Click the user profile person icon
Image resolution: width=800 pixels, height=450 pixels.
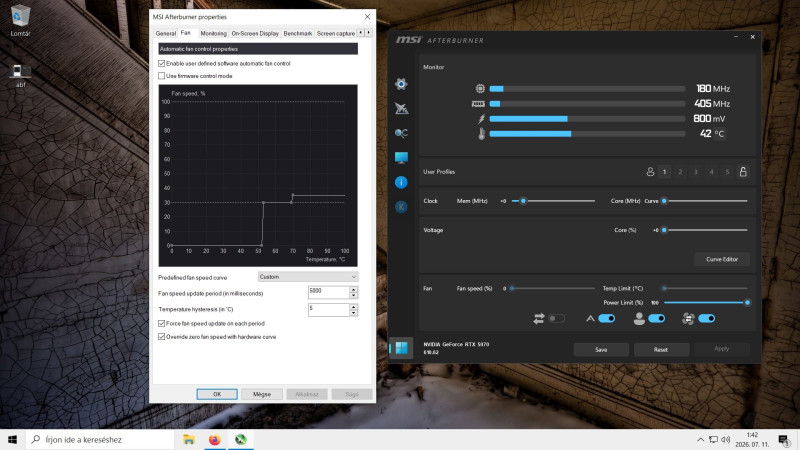(650, 172)
